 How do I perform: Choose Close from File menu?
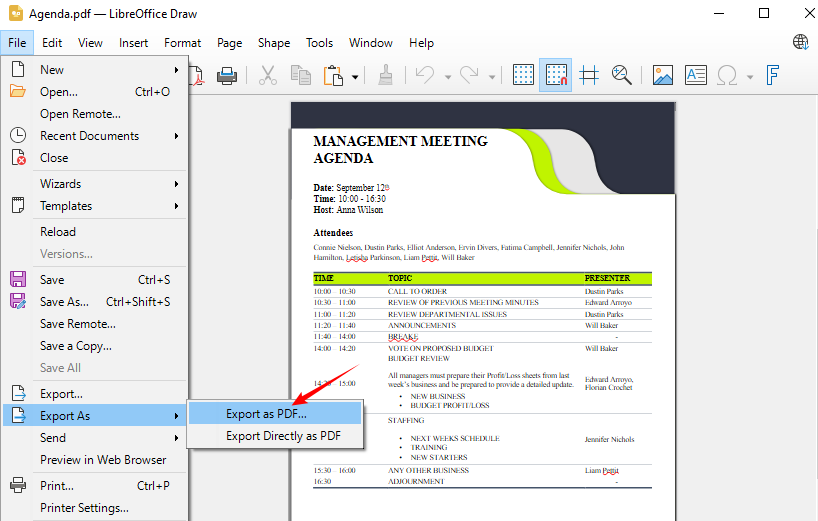click(94, 157)
